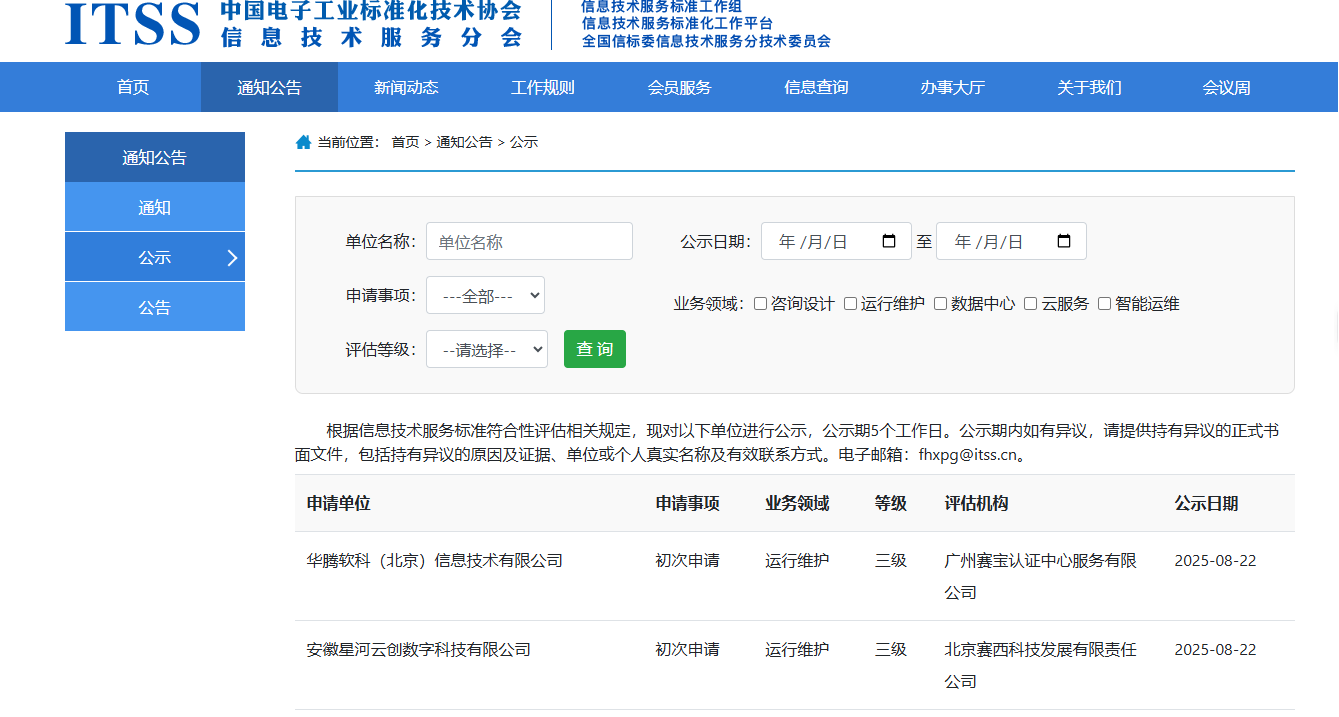Check the 咨询设计 checkbox
Viewport: 1339px width, 717px height.
point(760,303)
